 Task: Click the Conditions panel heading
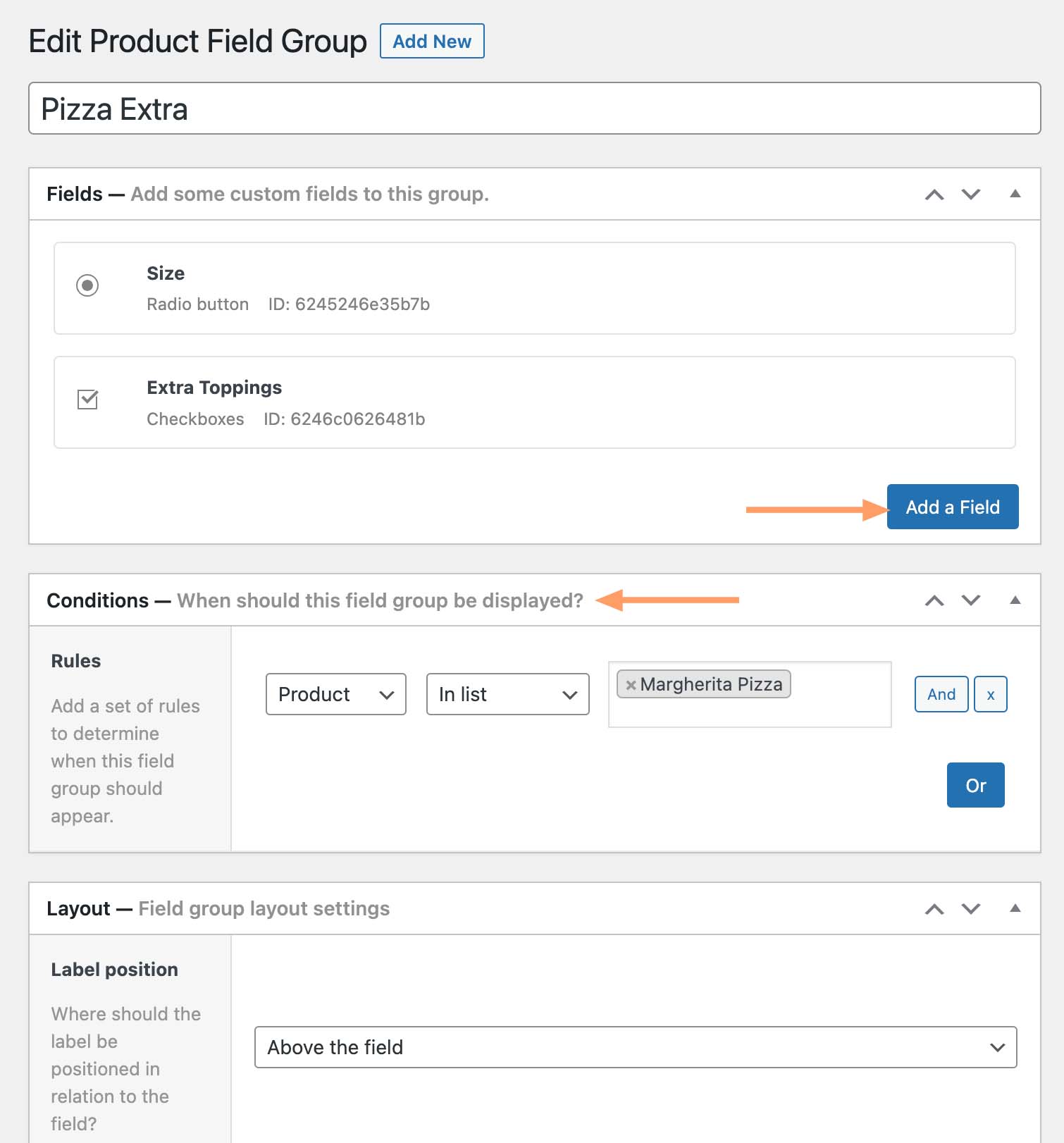[x=315, y=600]
